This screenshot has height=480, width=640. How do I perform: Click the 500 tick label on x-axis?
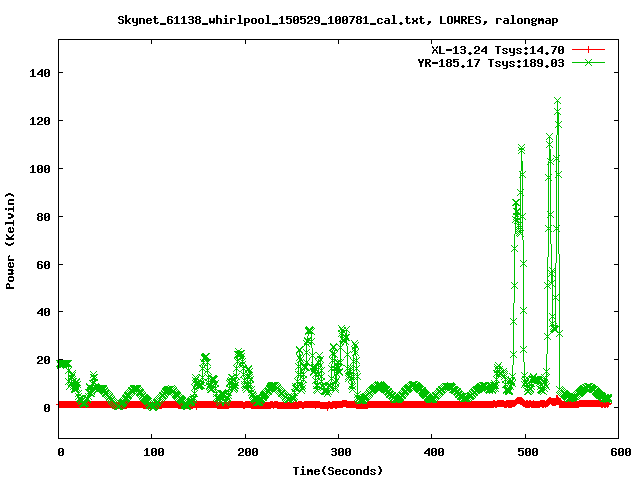(526, 452)
